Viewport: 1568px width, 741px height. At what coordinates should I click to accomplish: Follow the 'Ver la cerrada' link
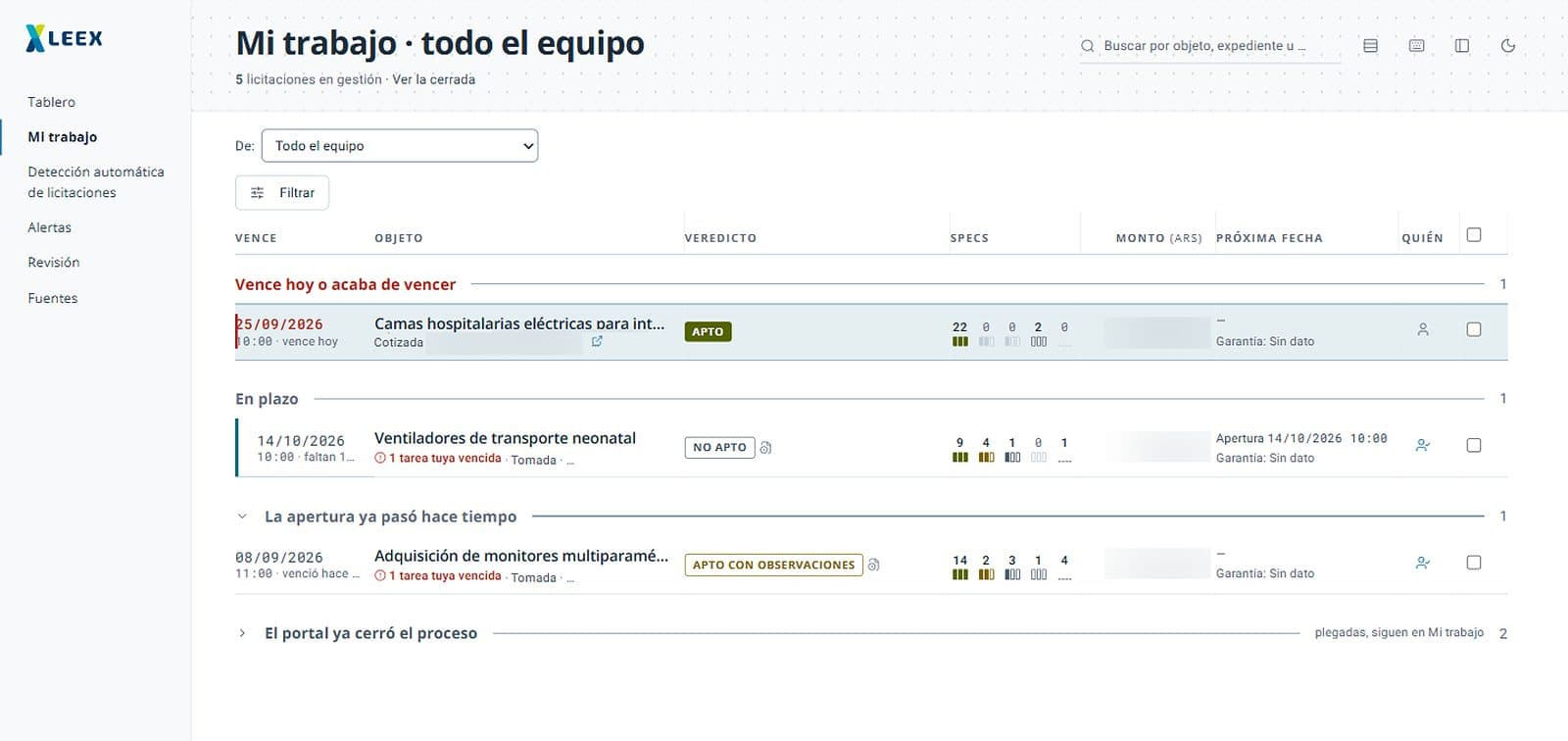point(434,79)
